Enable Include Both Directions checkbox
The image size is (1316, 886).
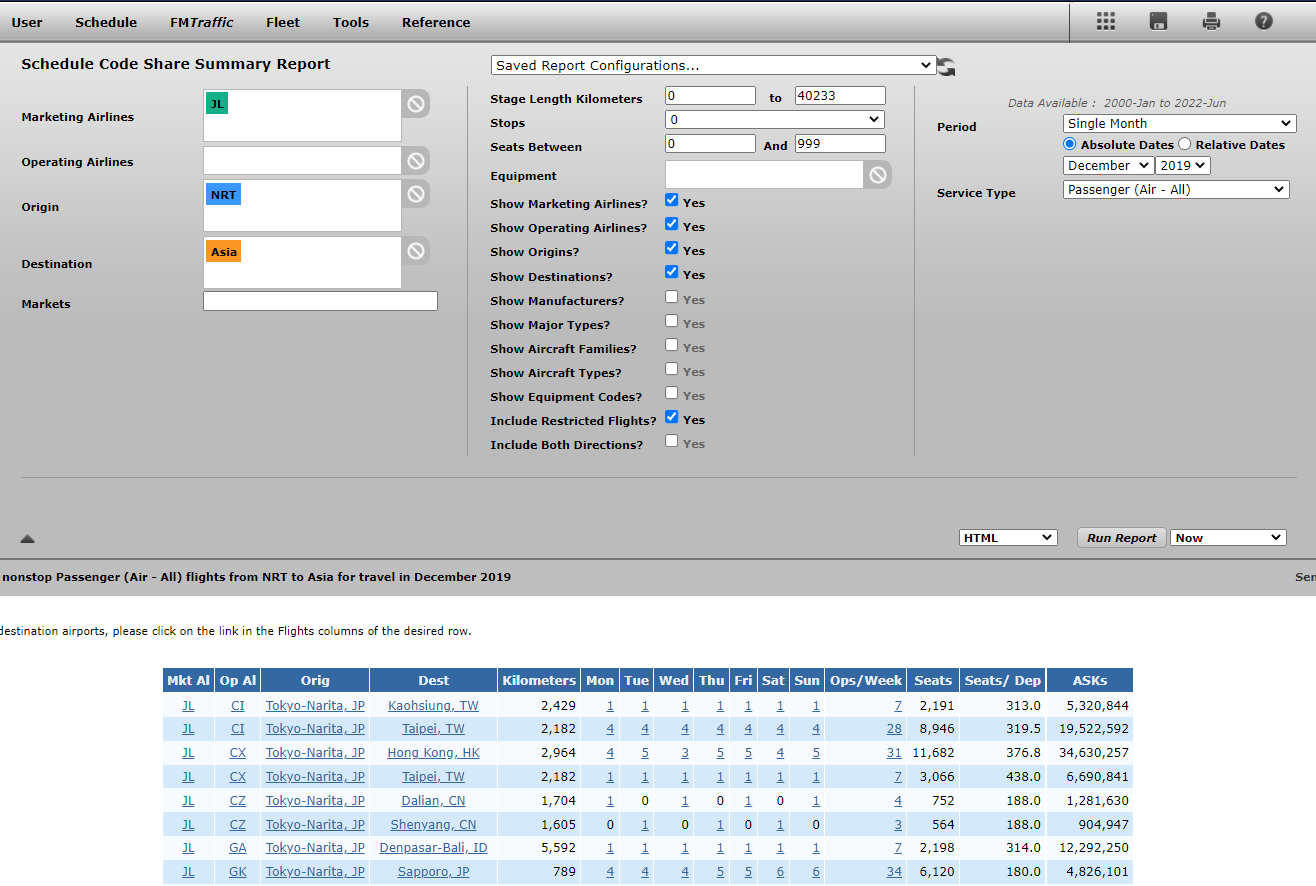pyautogui.click(x=672, y=442)
